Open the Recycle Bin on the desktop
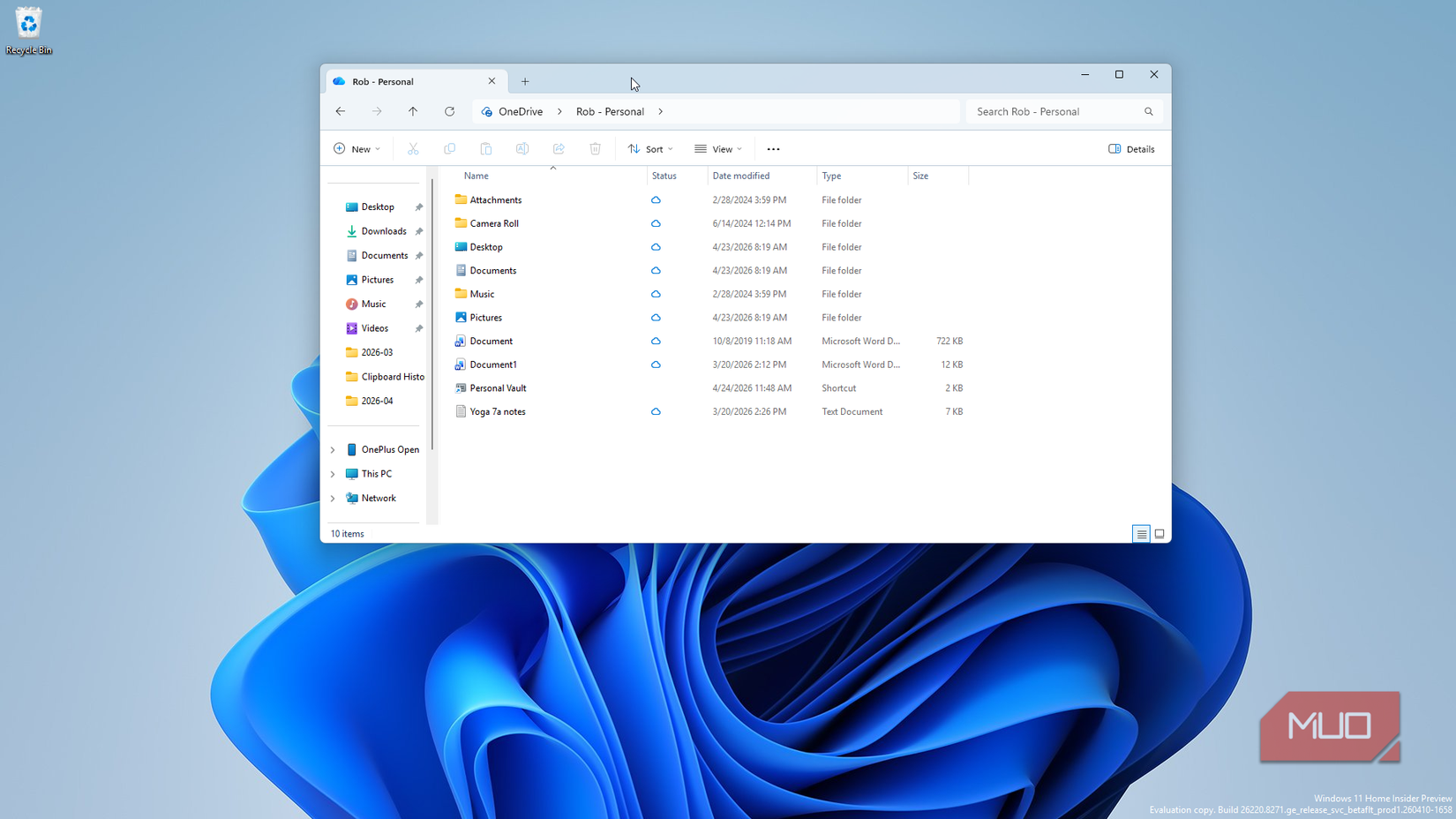 tap(28, 25)
